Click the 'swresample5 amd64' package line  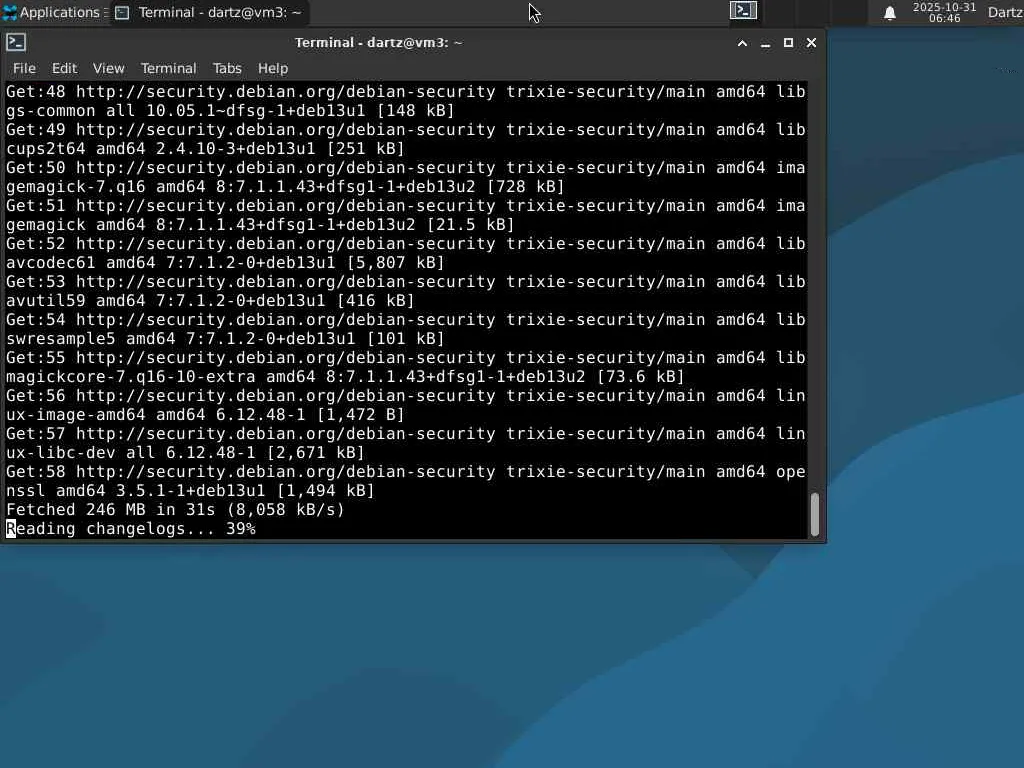coord(225,338)
